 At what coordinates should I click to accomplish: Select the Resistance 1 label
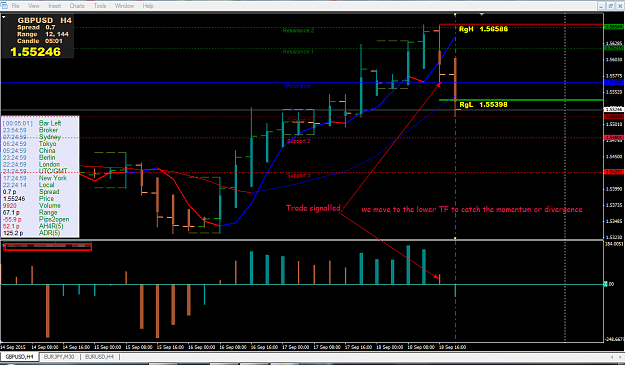tap(298, 51)
